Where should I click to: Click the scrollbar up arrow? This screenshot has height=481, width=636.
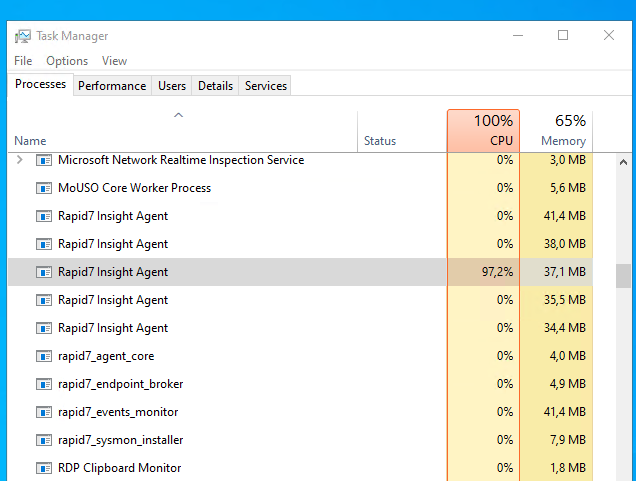[x=623, y=163]
